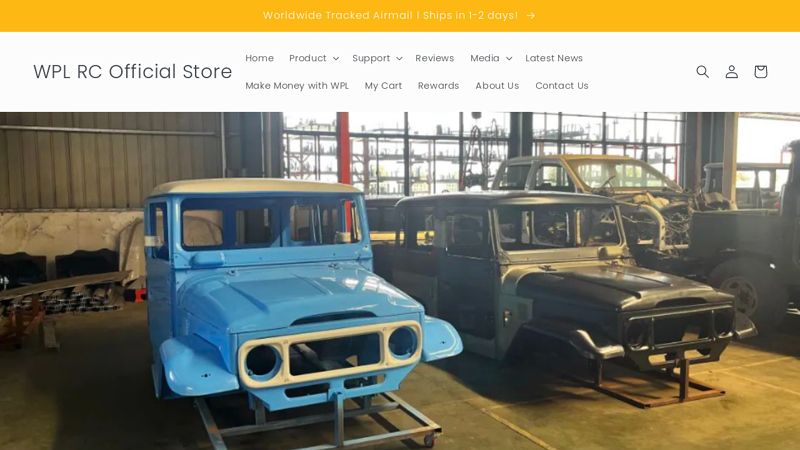Visit the Rewards page

tap(438, 86)
